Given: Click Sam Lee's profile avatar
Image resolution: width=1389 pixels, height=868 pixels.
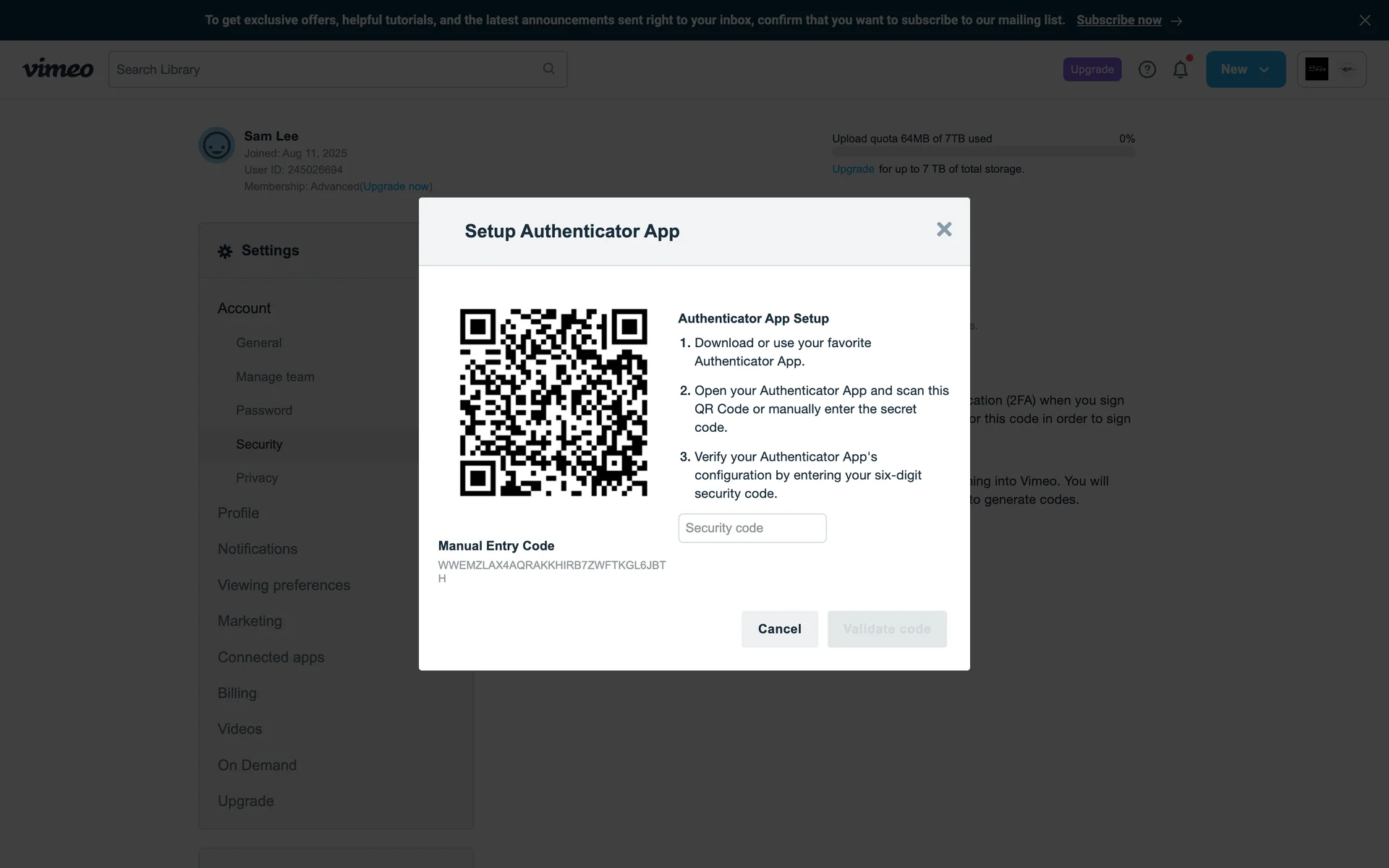Looking at the screenshot, I should (x=216, y=145).
